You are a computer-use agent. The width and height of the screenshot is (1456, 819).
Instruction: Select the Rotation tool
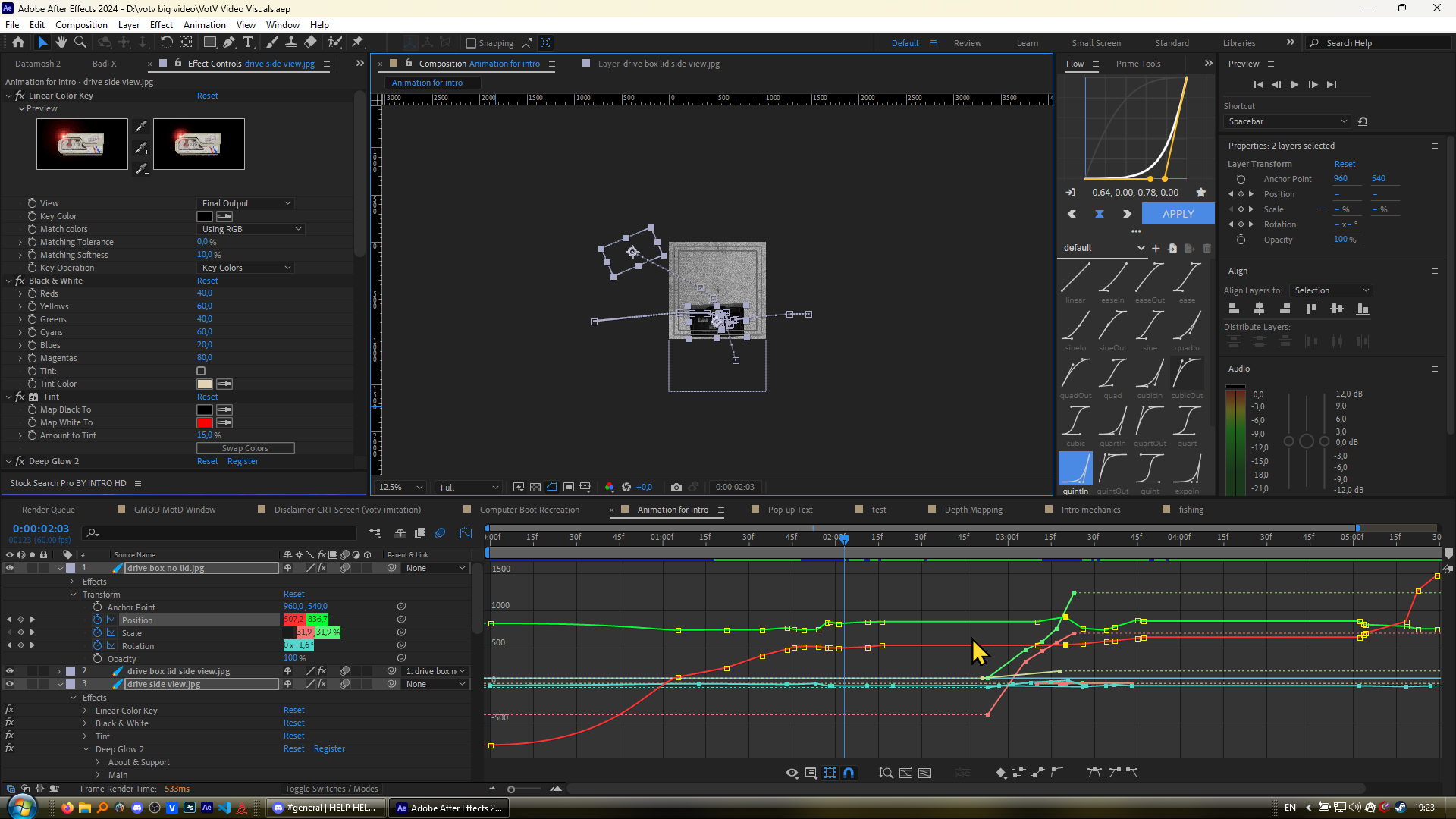166,42
